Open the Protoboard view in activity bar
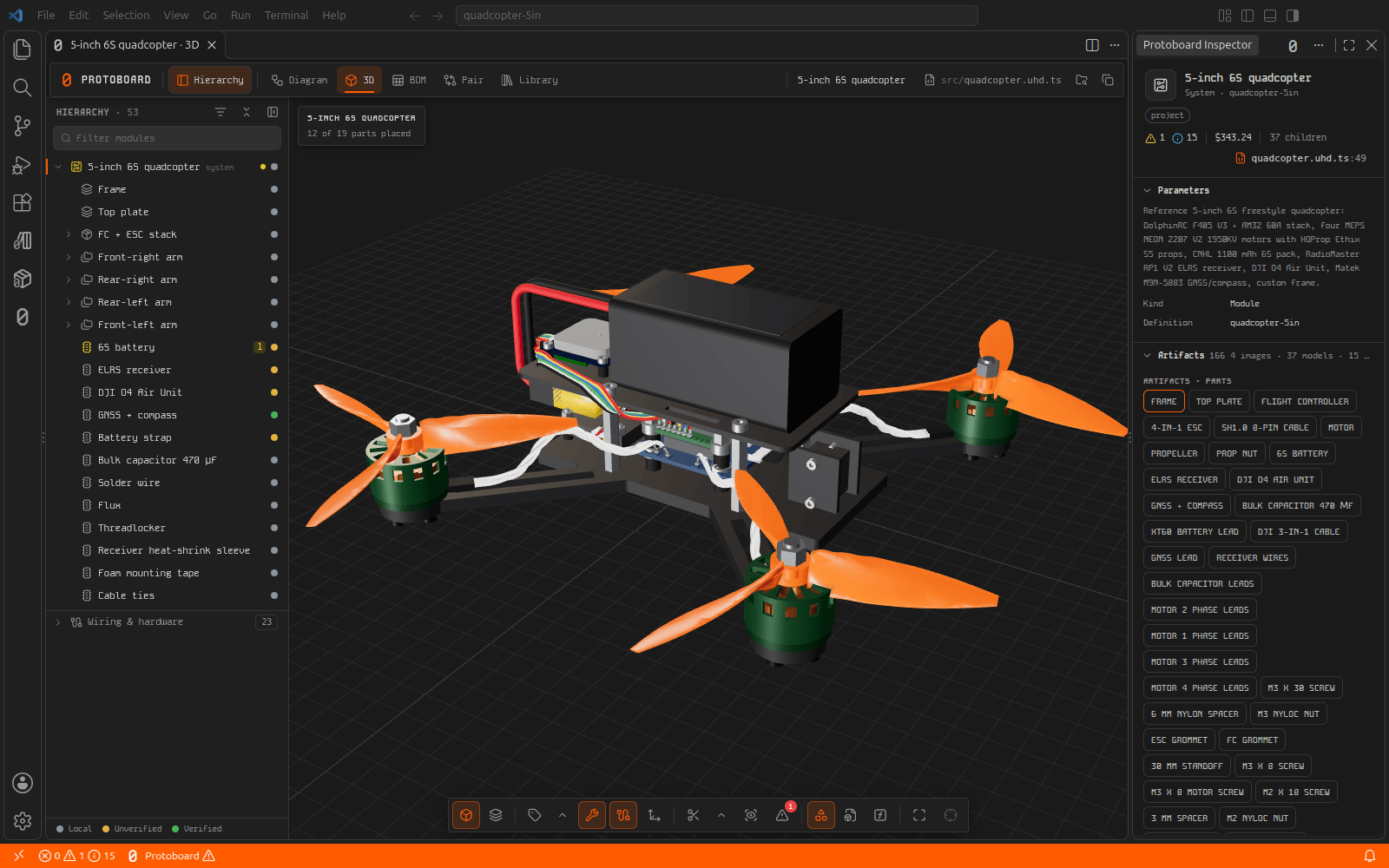1389x868 pixels. pyautogui.click(x=23, y=317)
